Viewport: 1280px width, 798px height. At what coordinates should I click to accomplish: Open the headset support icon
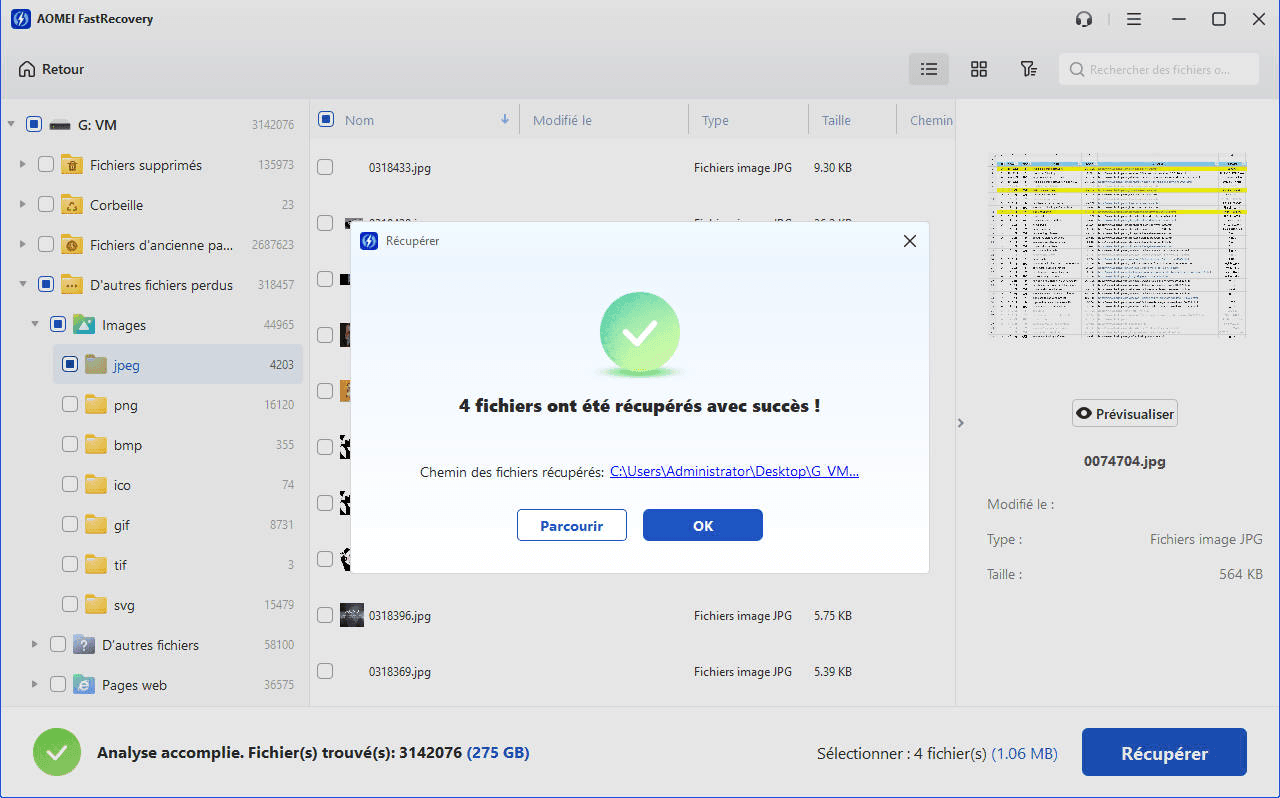[1084, 19]
